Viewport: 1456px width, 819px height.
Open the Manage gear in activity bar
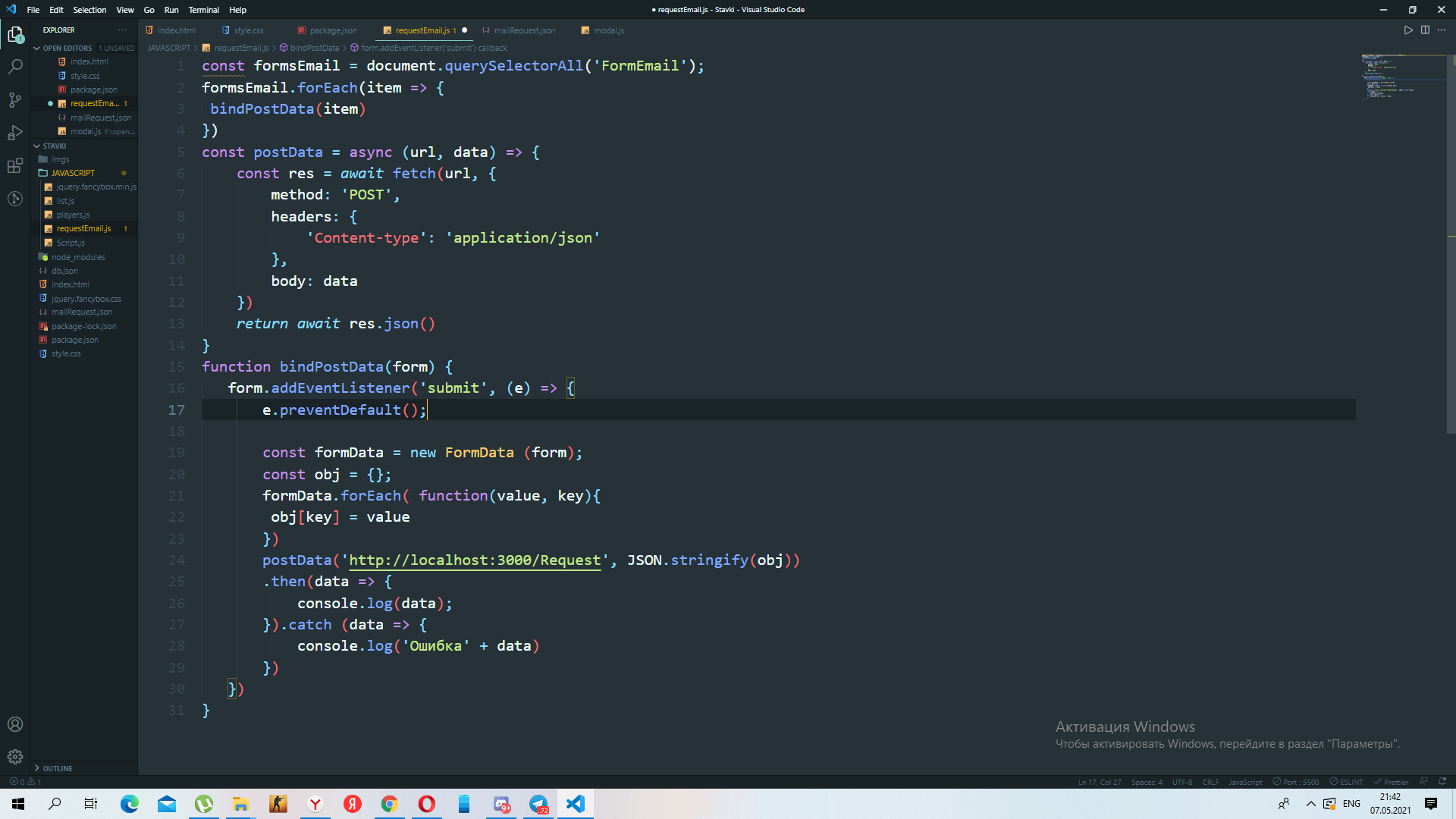(x=15, y=757)
